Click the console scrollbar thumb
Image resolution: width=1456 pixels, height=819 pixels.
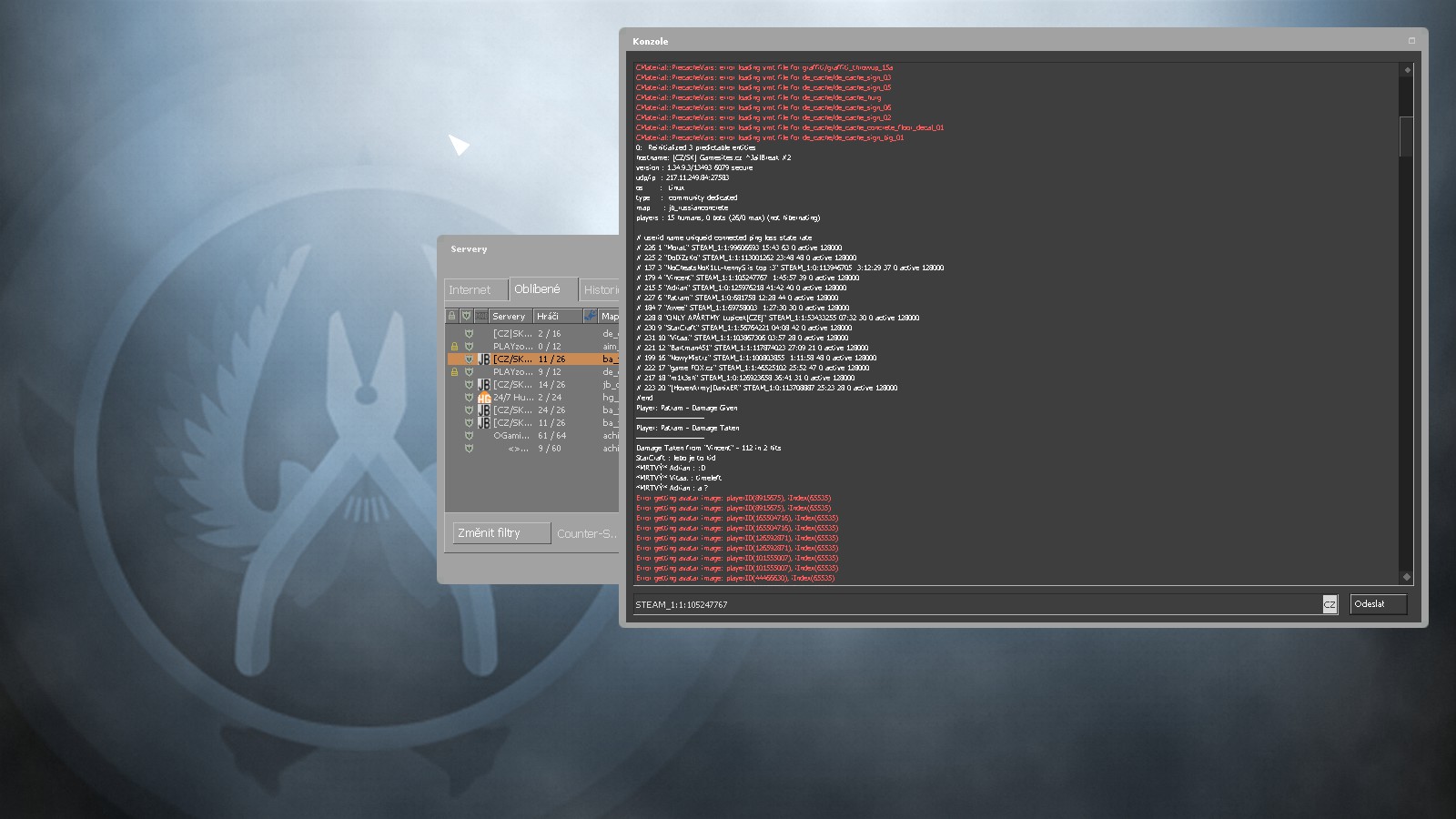coord(1407,136)
